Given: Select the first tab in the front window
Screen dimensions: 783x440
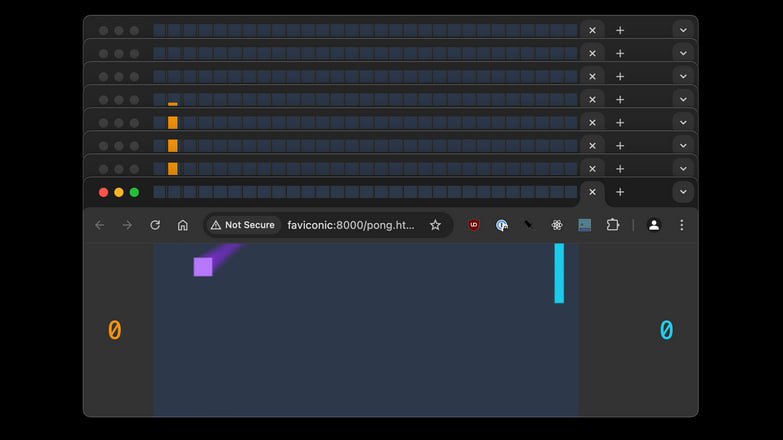Looking at the screenshot, I should pos(159,192).
